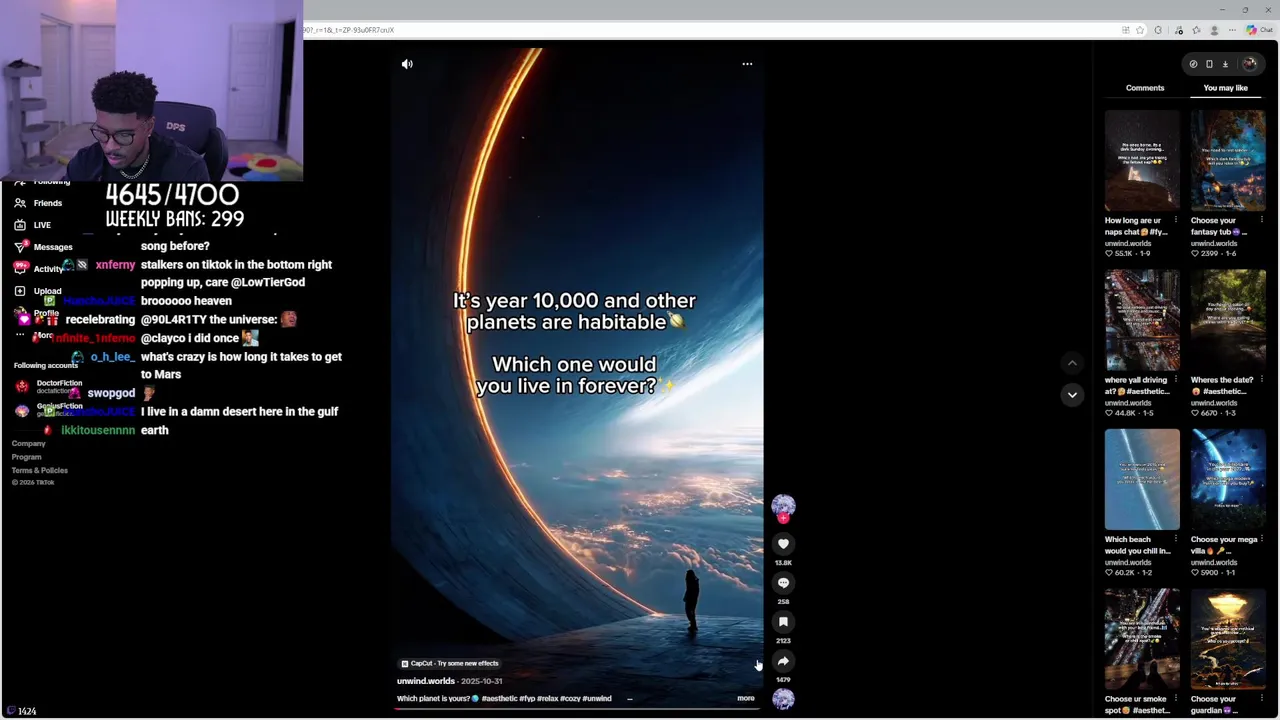The width and height of the screenshot is (1280, 720).
Task: Click the Company footer link
Action: (x=28, y=443)
